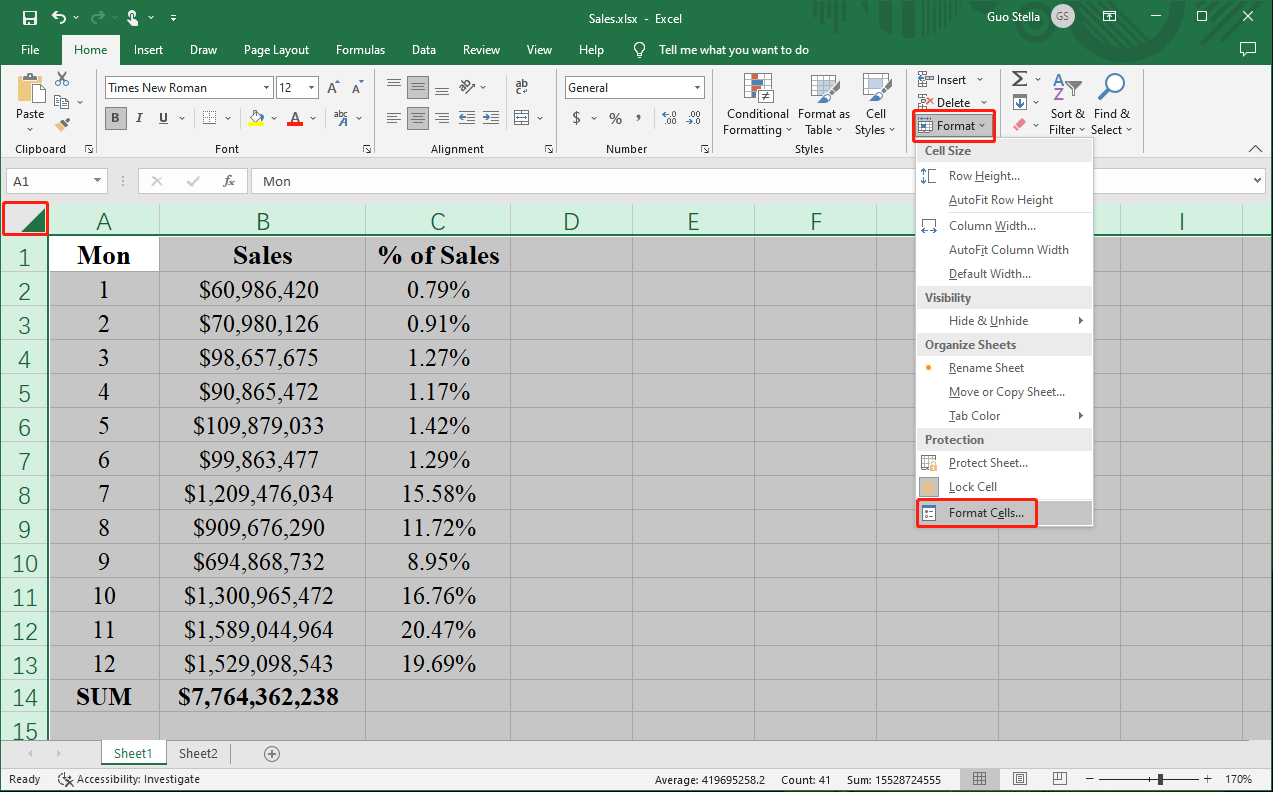Image resolution: width=1273 pixels, height=792 pixels.
Task: Toggle bold formatting on
Action: coord(115,118)
